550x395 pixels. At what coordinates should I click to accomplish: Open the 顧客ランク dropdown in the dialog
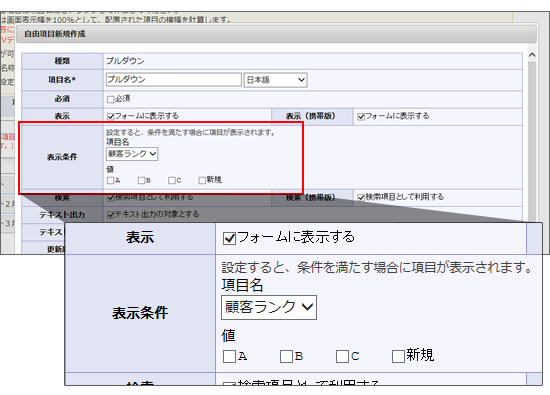132,154
